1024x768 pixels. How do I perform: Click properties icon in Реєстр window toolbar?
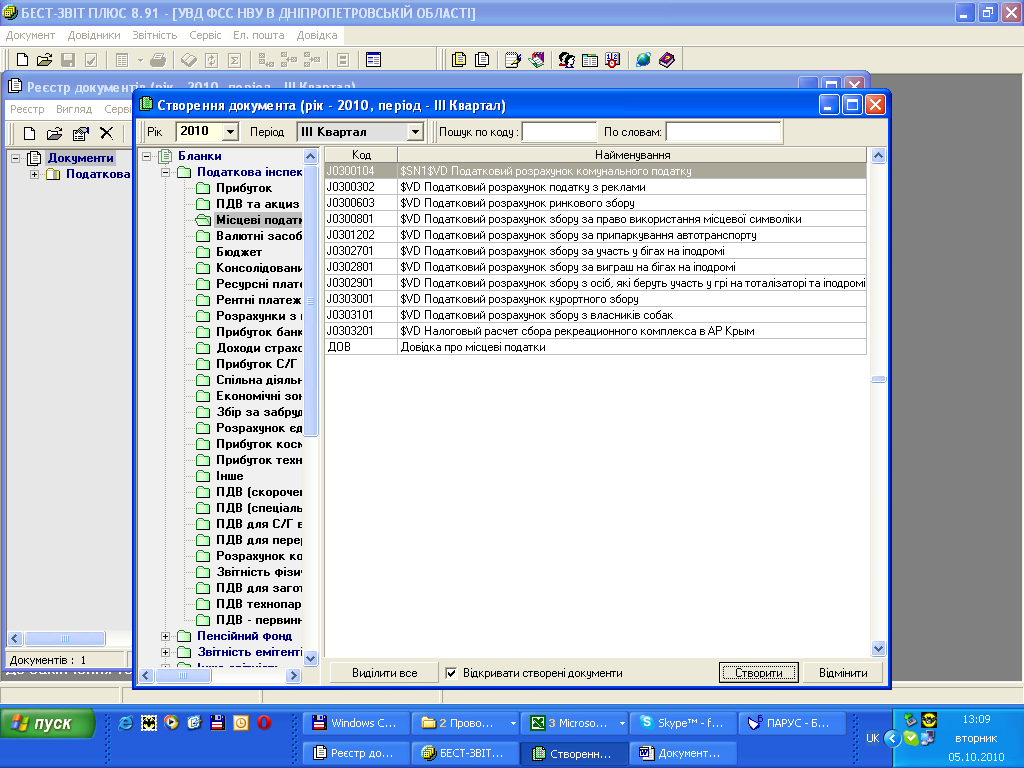[80, 134]
